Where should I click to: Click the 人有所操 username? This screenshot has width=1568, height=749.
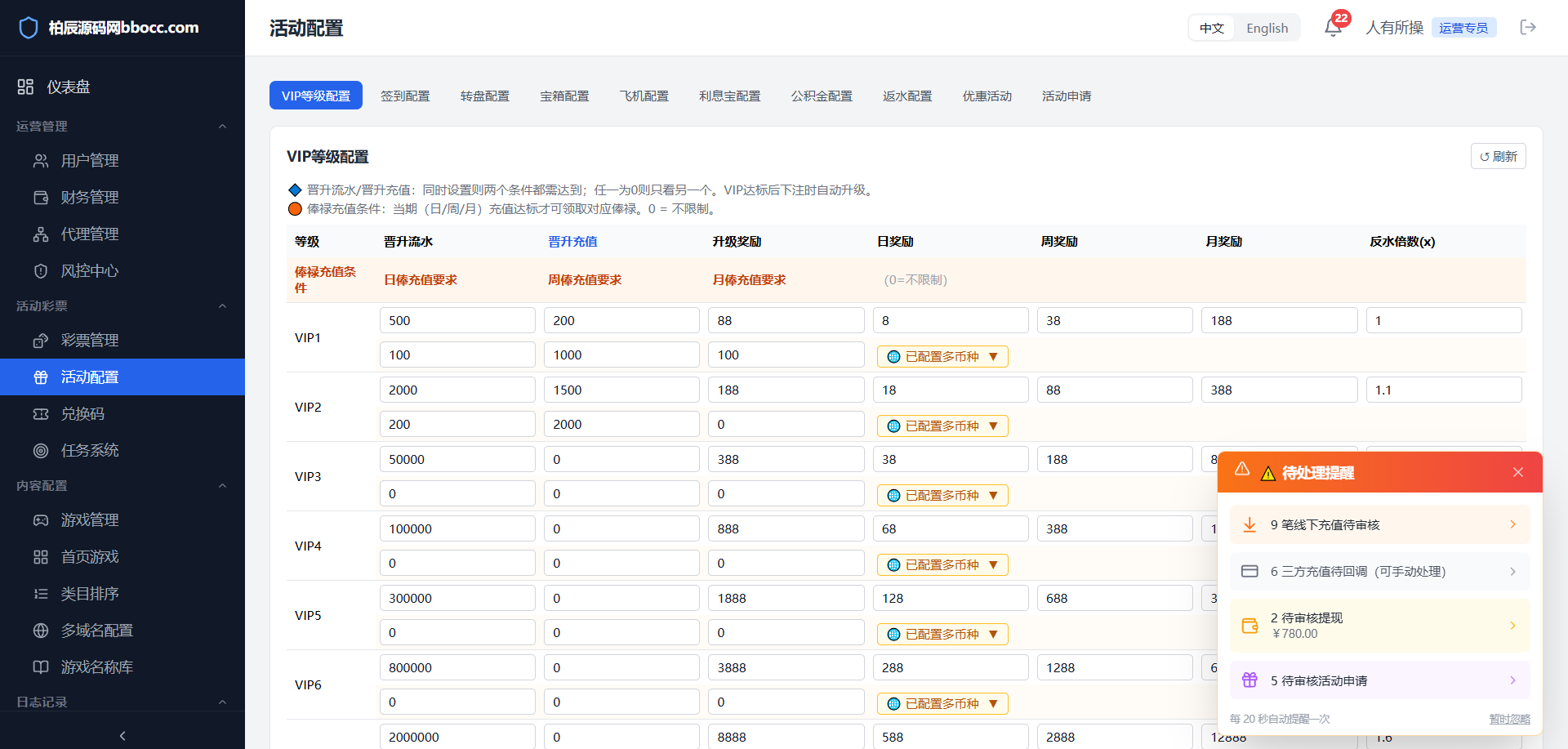1395,28
